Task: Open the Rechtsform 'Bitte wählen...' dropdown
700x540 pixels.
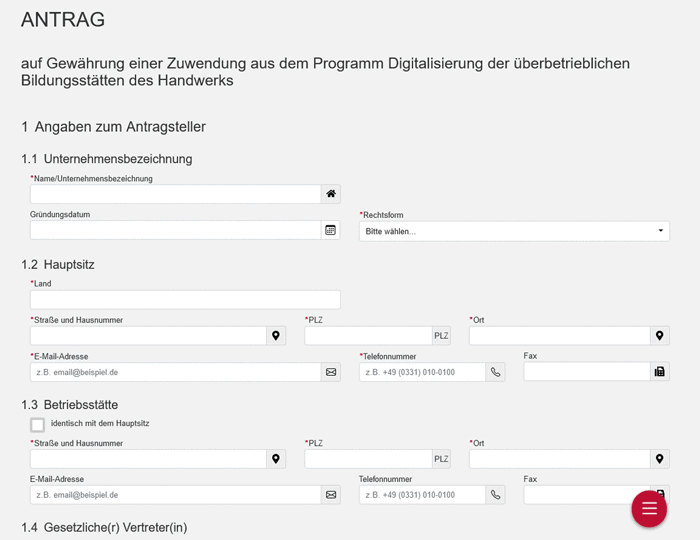Action: (514, 231)
